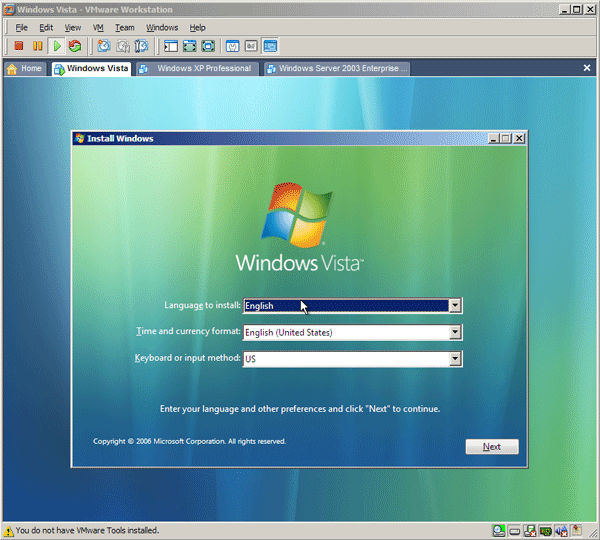Switch to Windows Server 2003 Enterprise tab
Image resolution: width=600 pixels, height=540 pixels.
pos(337,69)
